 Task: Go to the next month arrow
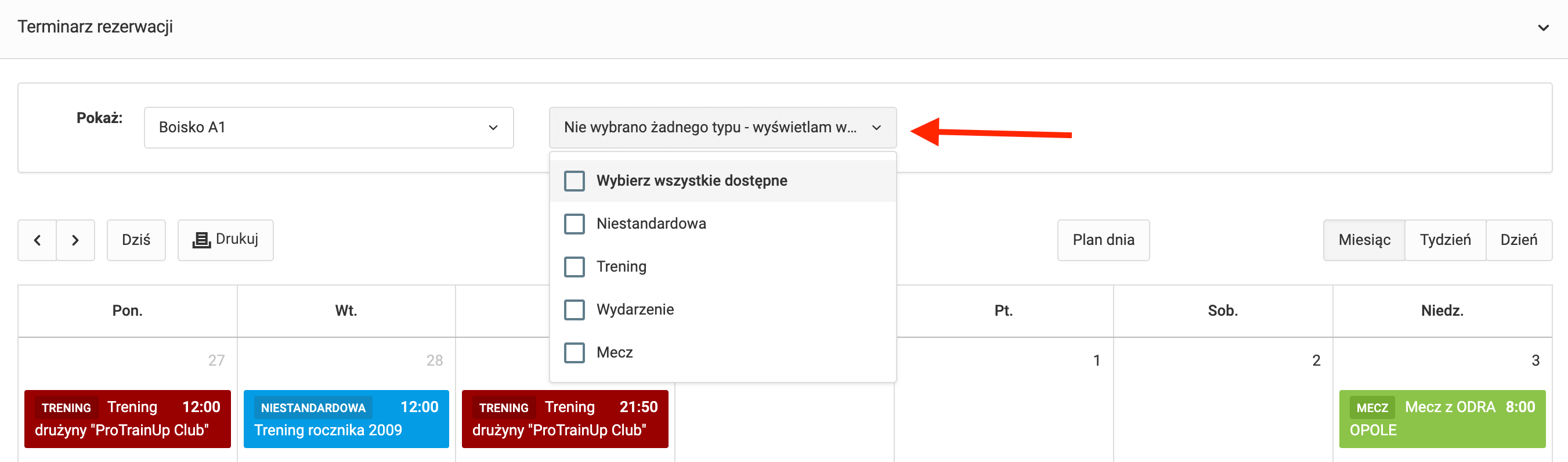[75, 240]
